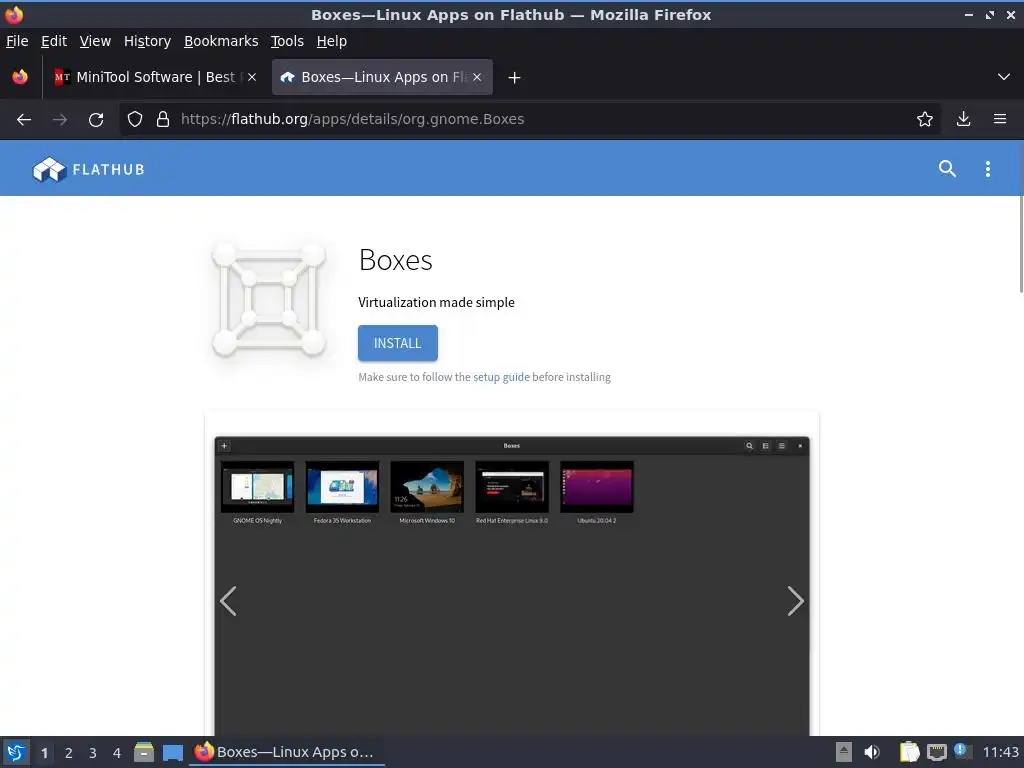Click the greyed-out forward navigation arrow
The height and width of the screenshot is (768, 1024).
[60, 120]
